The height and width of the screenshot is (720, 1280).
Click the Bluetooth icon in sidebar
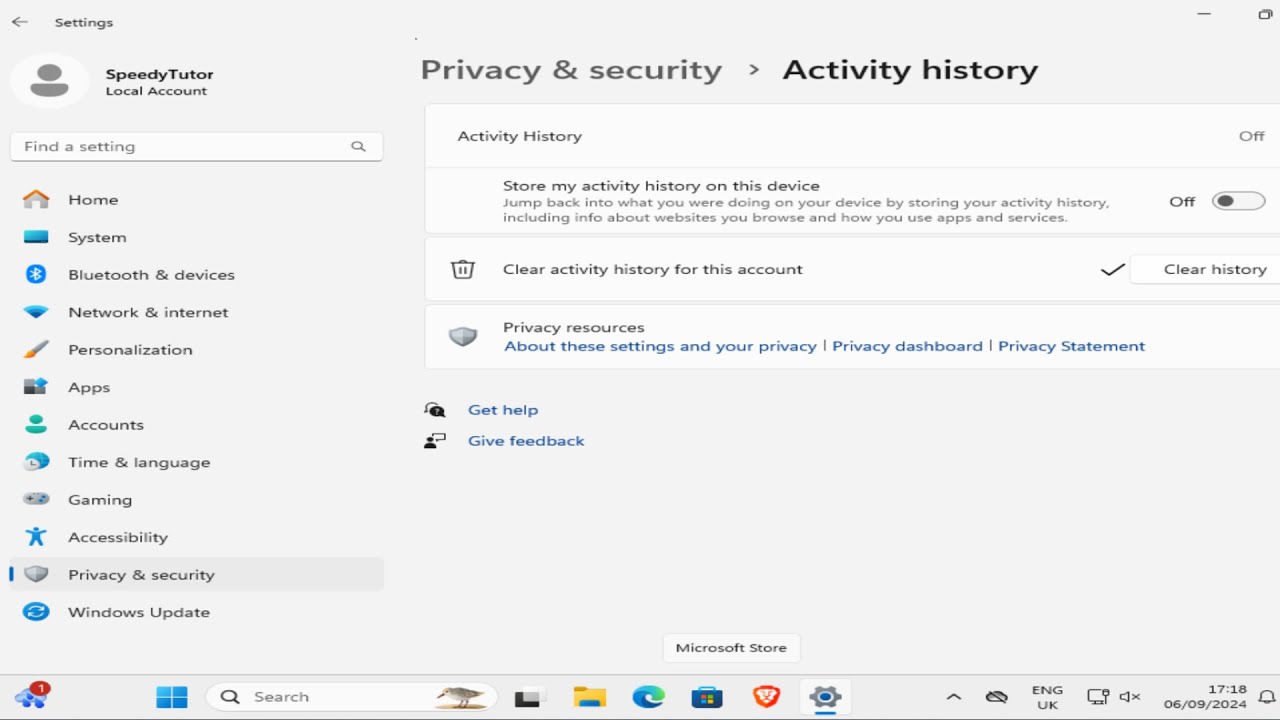(x=36, y=274)
